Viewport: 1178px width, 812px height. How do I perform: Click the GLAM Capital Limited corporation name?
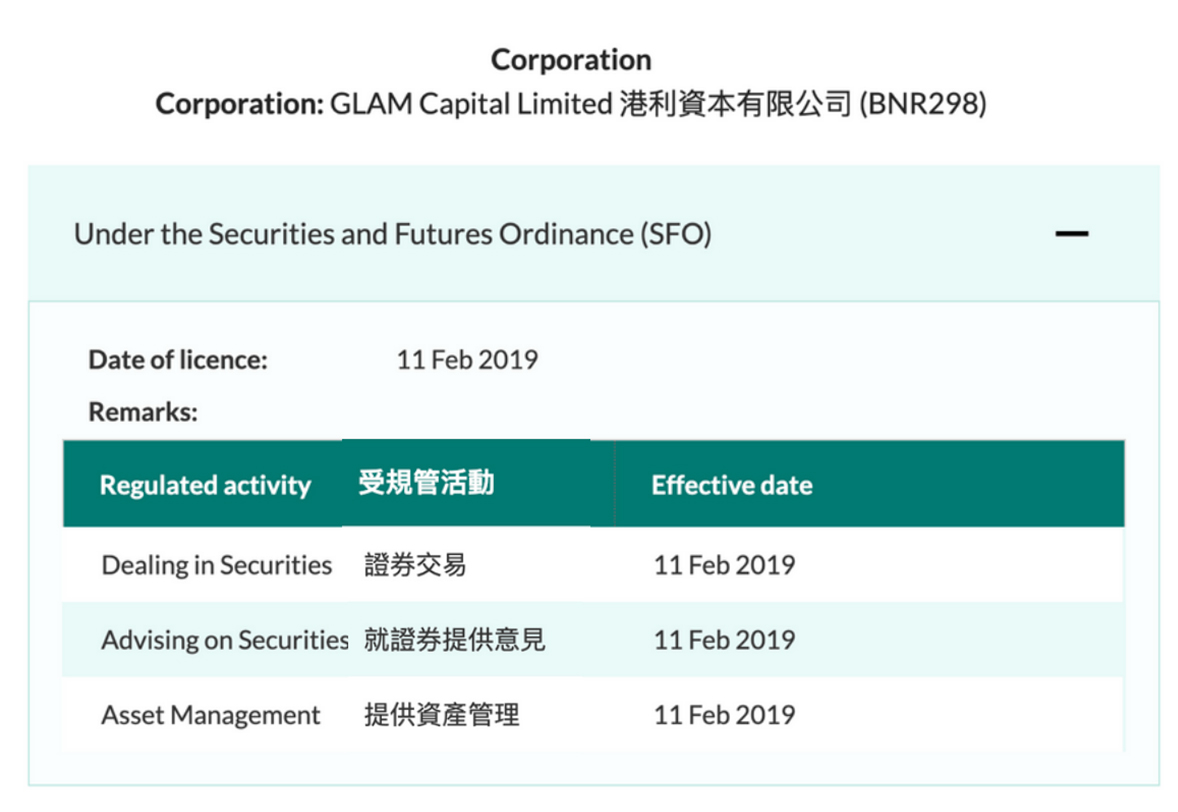click(x=472, y=104)
